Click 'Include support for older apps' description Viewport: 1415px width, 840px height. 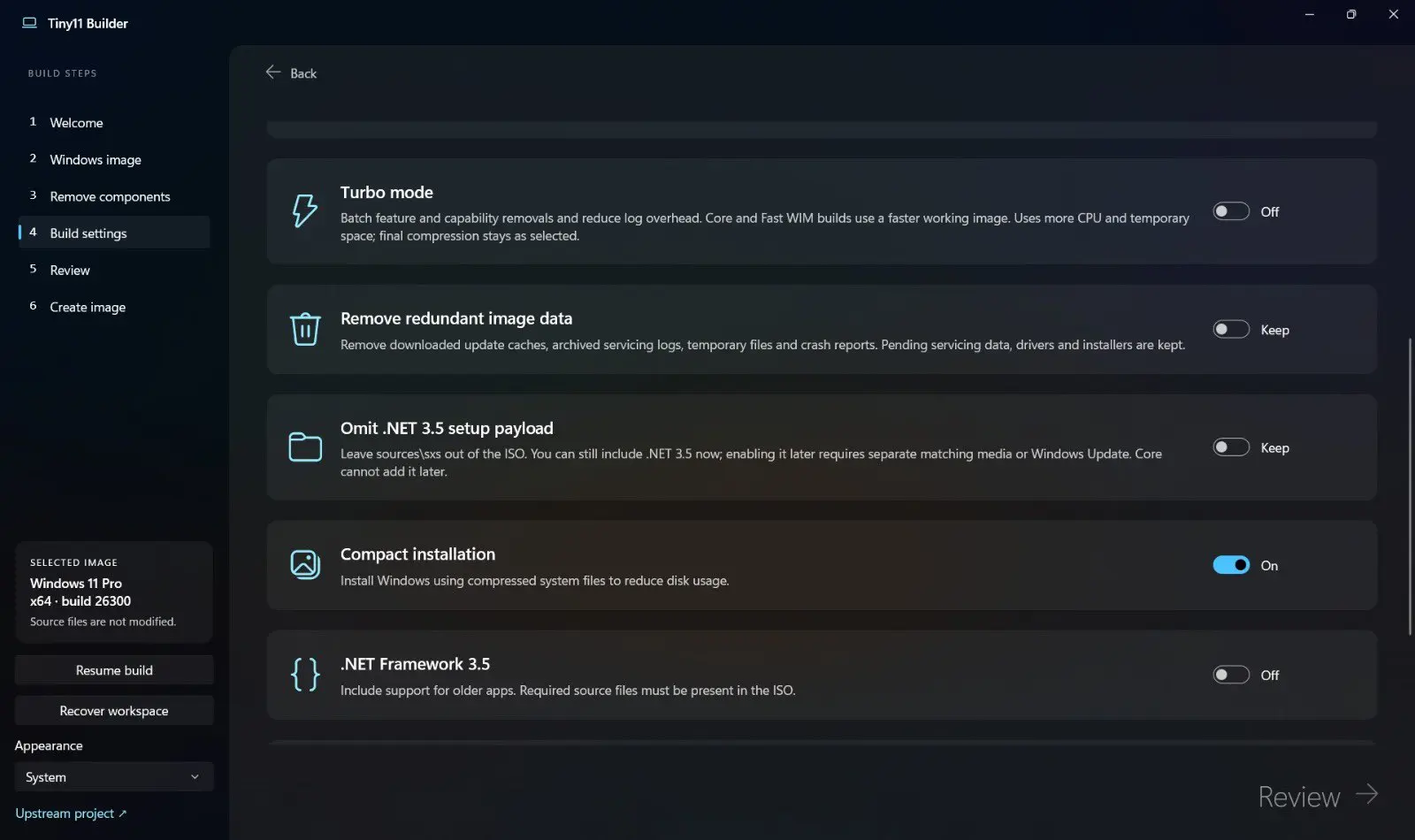pos(568,691)
